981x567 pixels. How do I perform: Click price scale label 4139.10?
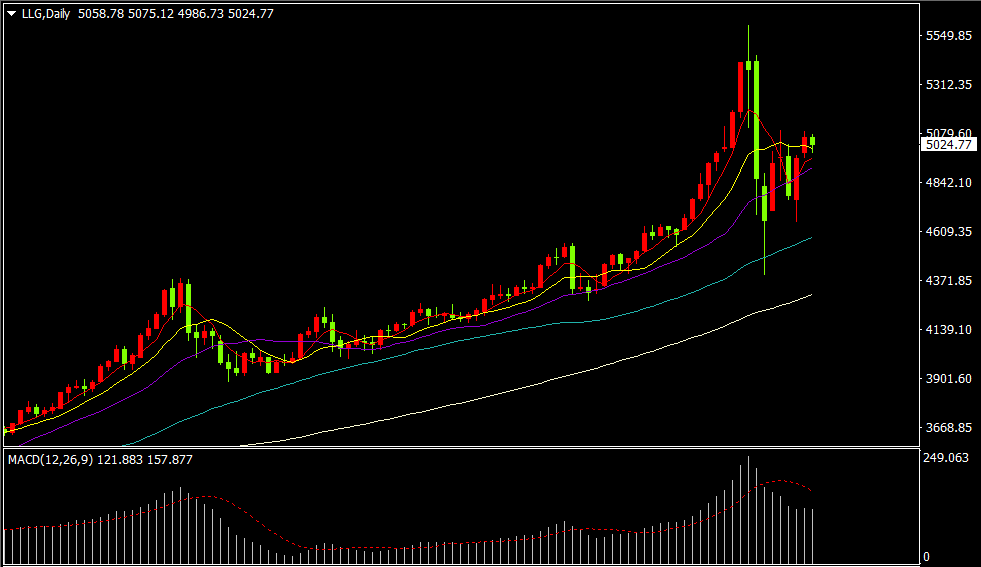(948, 330)
